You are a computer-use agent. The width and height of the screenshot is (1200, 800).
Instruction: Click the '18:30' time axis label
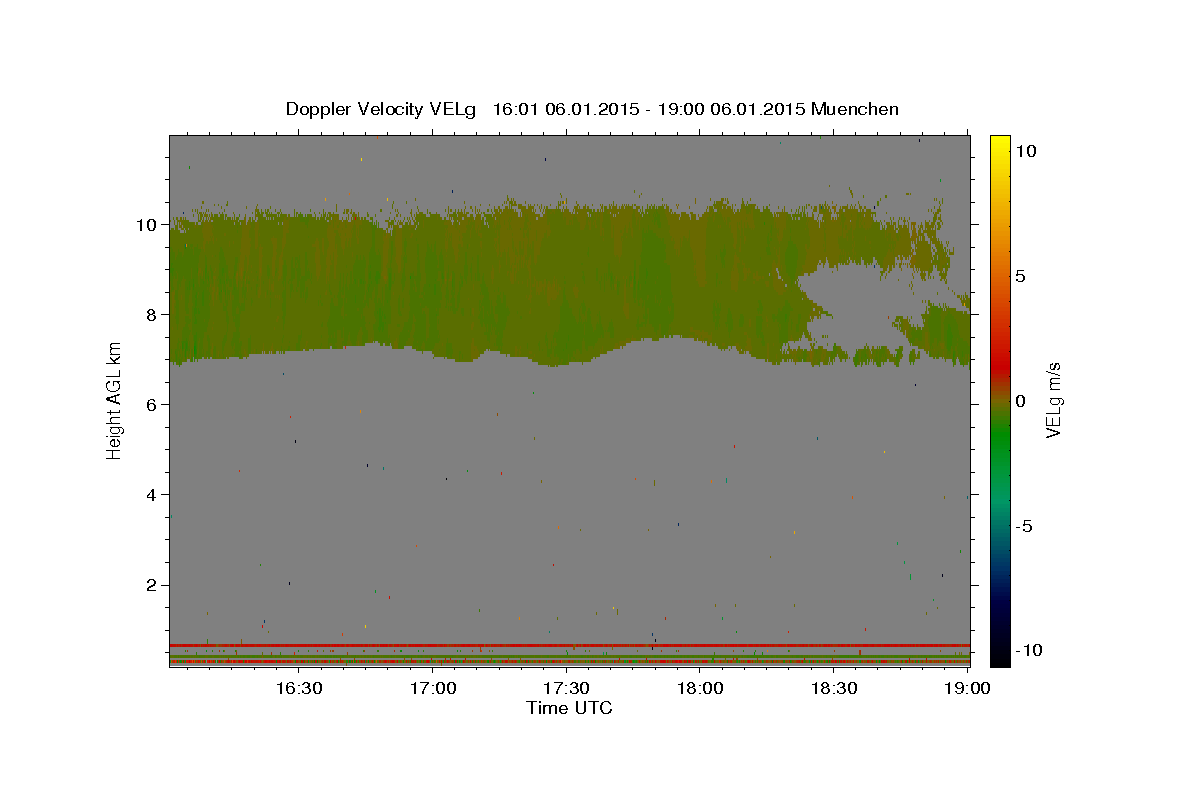coord(834,688)
